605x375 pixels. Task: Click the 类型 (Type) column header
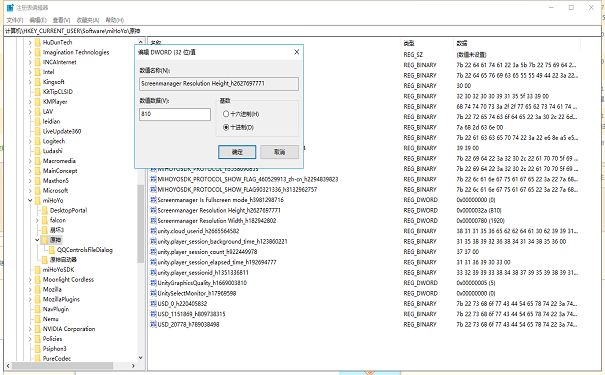coord(409,43)
